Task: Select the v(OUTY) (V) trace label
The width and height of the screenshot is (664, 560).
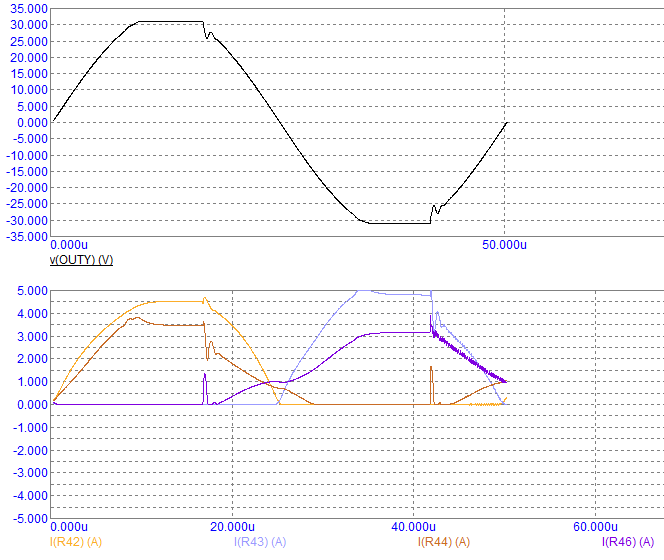Action: click(x=81, y=260)
